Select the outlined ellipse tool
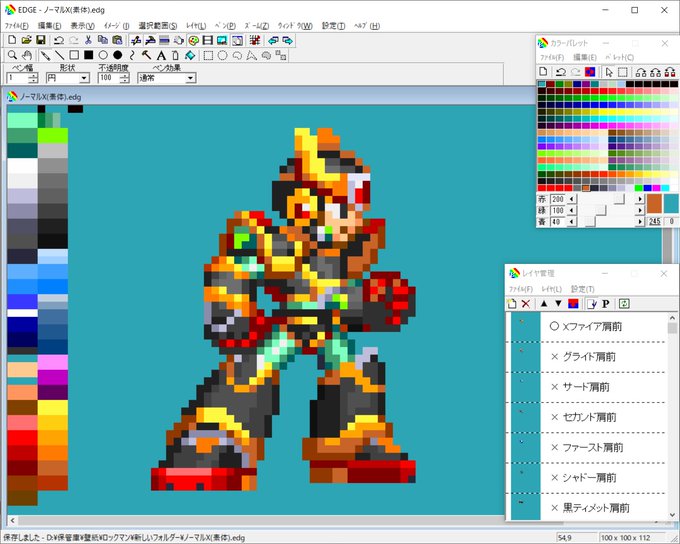This screenshot has width=680, height=544. tap(103, 55)
